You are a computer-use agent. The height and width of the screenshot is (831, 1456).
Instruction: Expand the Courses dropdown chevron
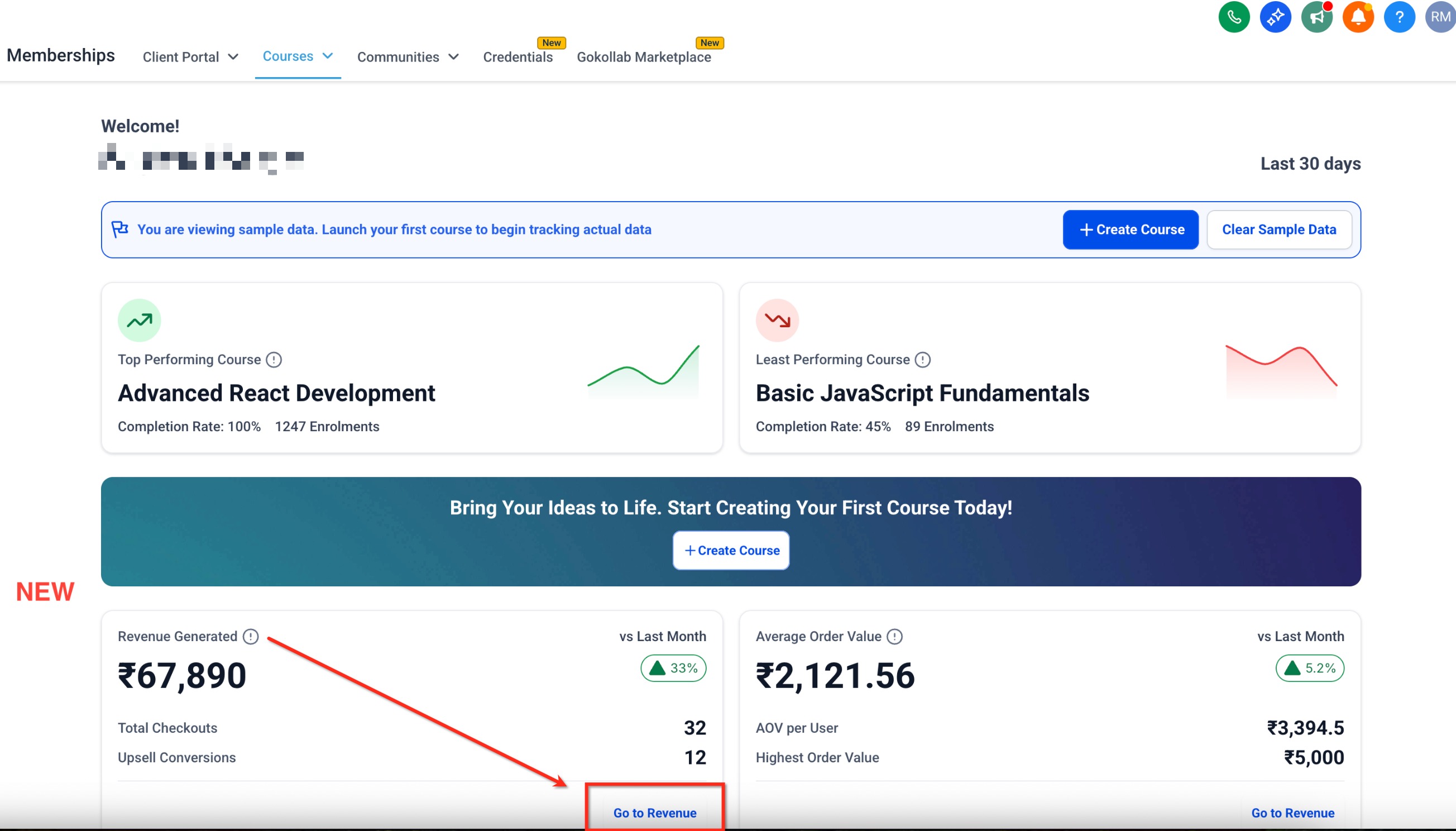point(328,56)
